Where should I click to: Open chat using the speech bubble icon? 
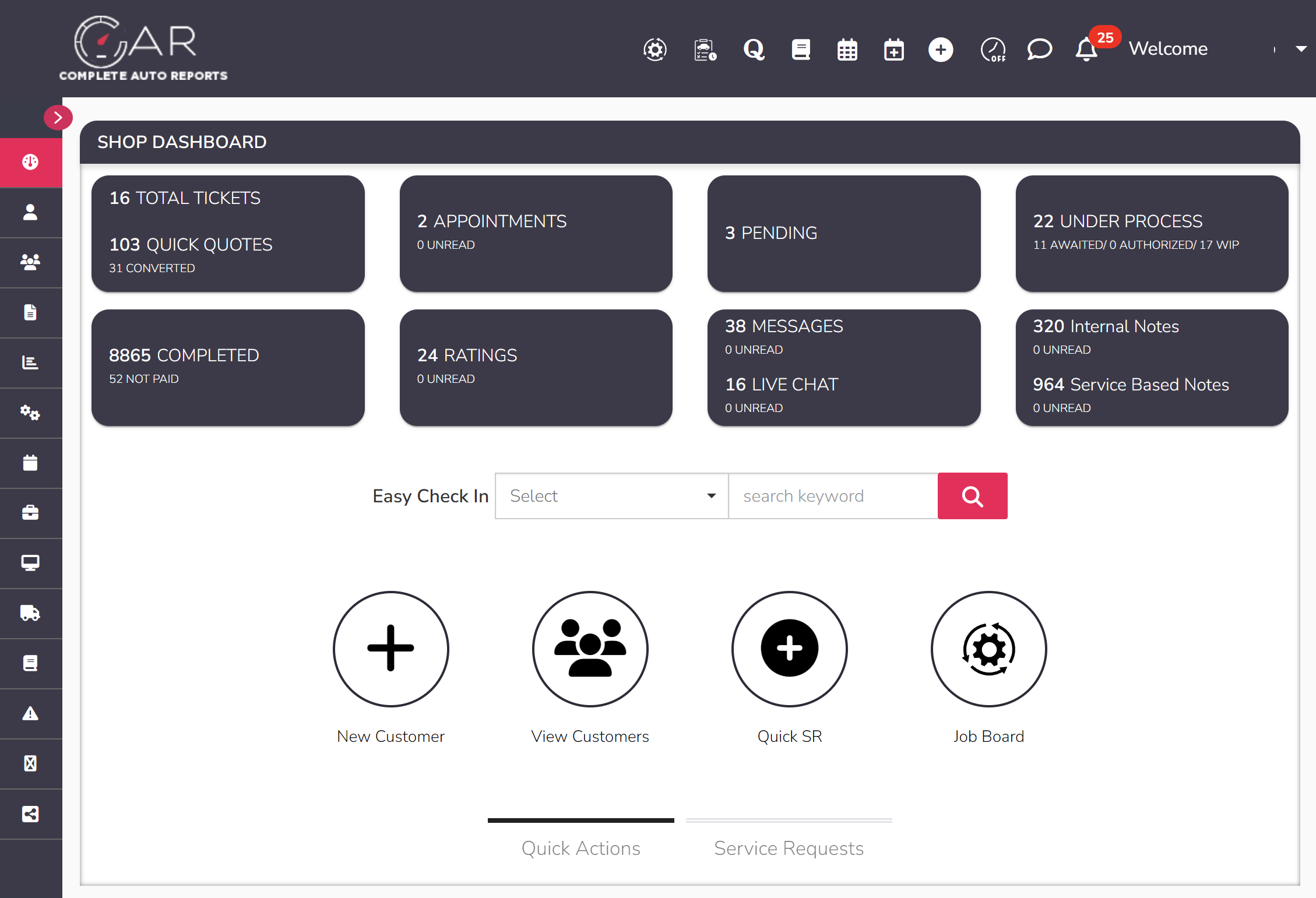1039,50
